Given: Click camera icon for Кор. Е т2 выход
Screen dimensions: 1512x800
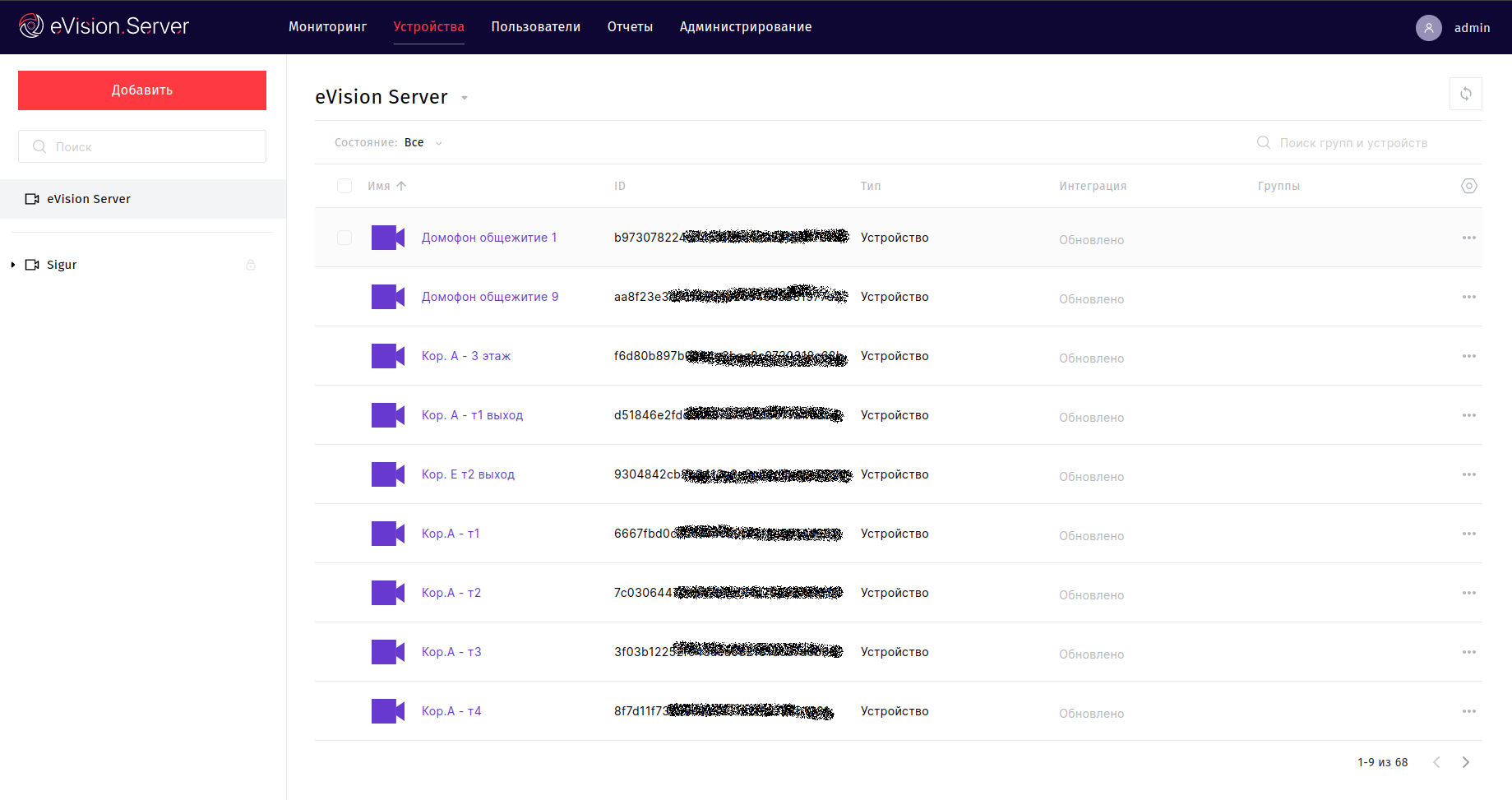Looking at the screenshot, I should point(388,474).
